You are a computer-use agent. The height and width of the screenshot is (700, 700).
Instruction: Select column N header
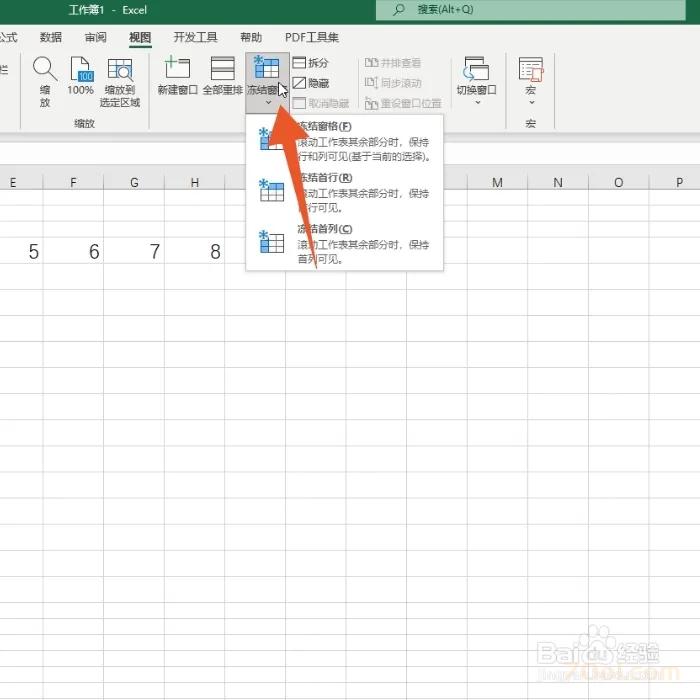(x=558, y=182)
